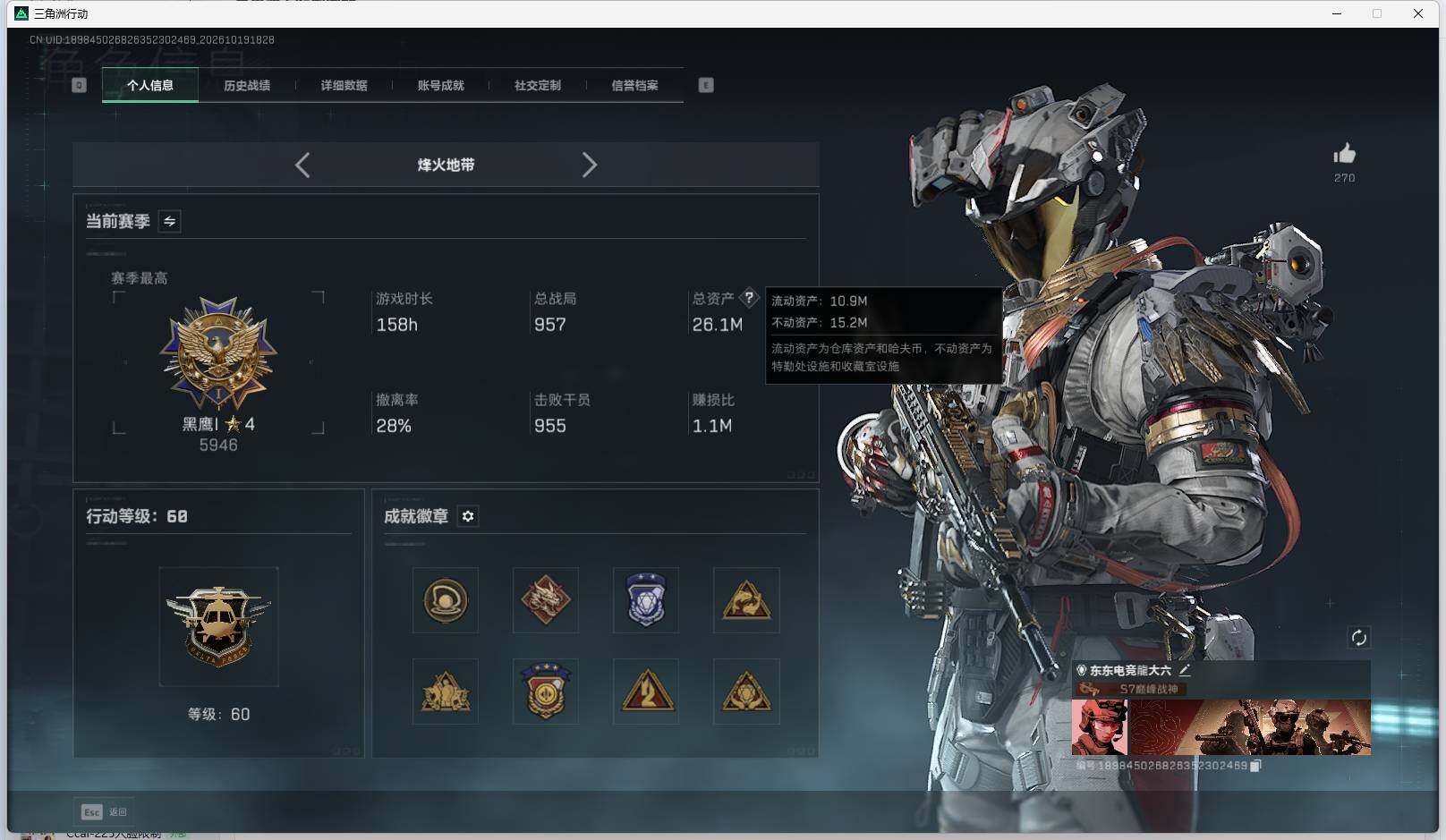This screenshot has height=840, width=1446.
Task: Click the 撤离率 28% value
Action: (x=394, y=426)
